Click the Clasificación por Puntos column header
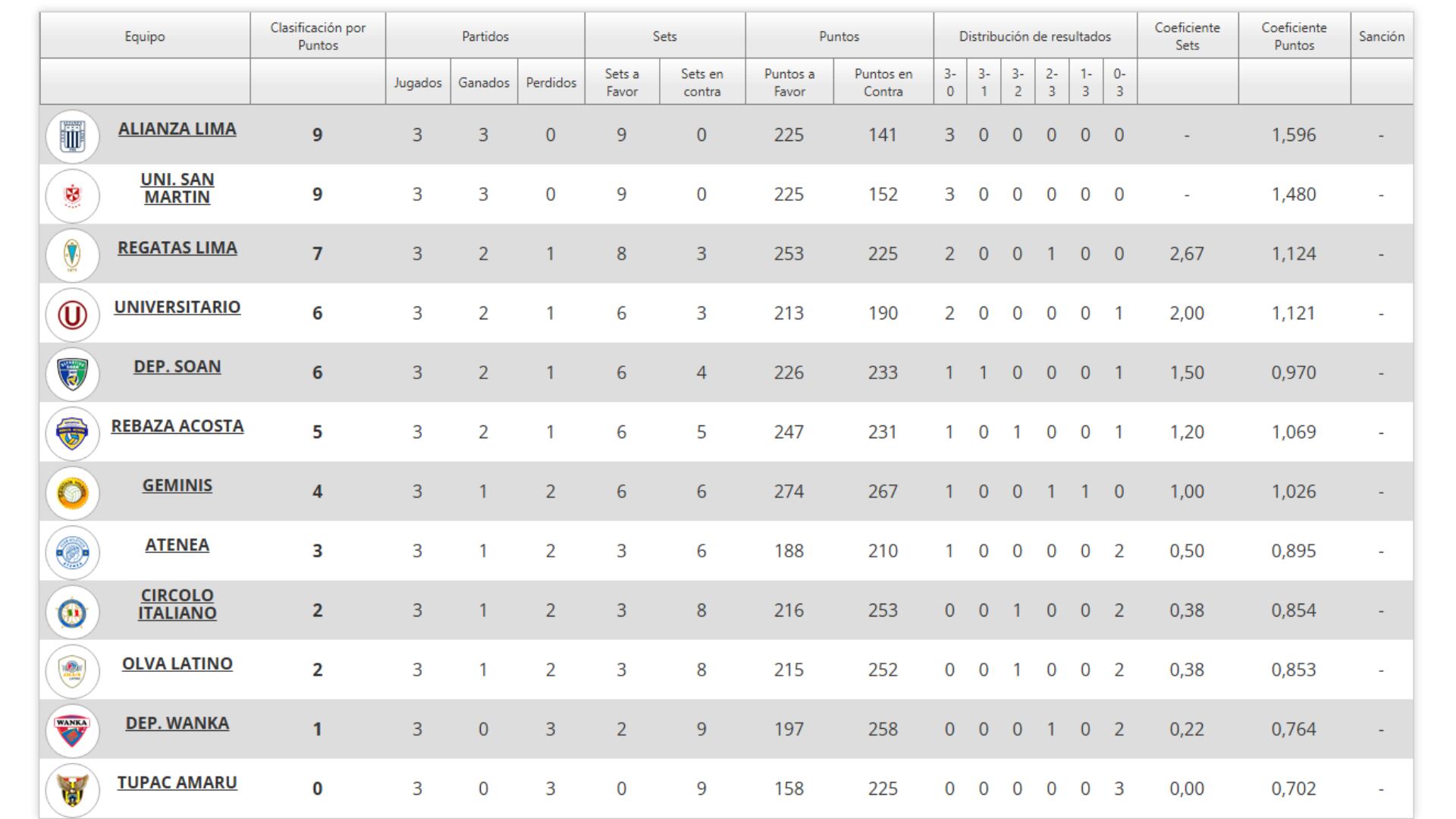 click(318, 36)
